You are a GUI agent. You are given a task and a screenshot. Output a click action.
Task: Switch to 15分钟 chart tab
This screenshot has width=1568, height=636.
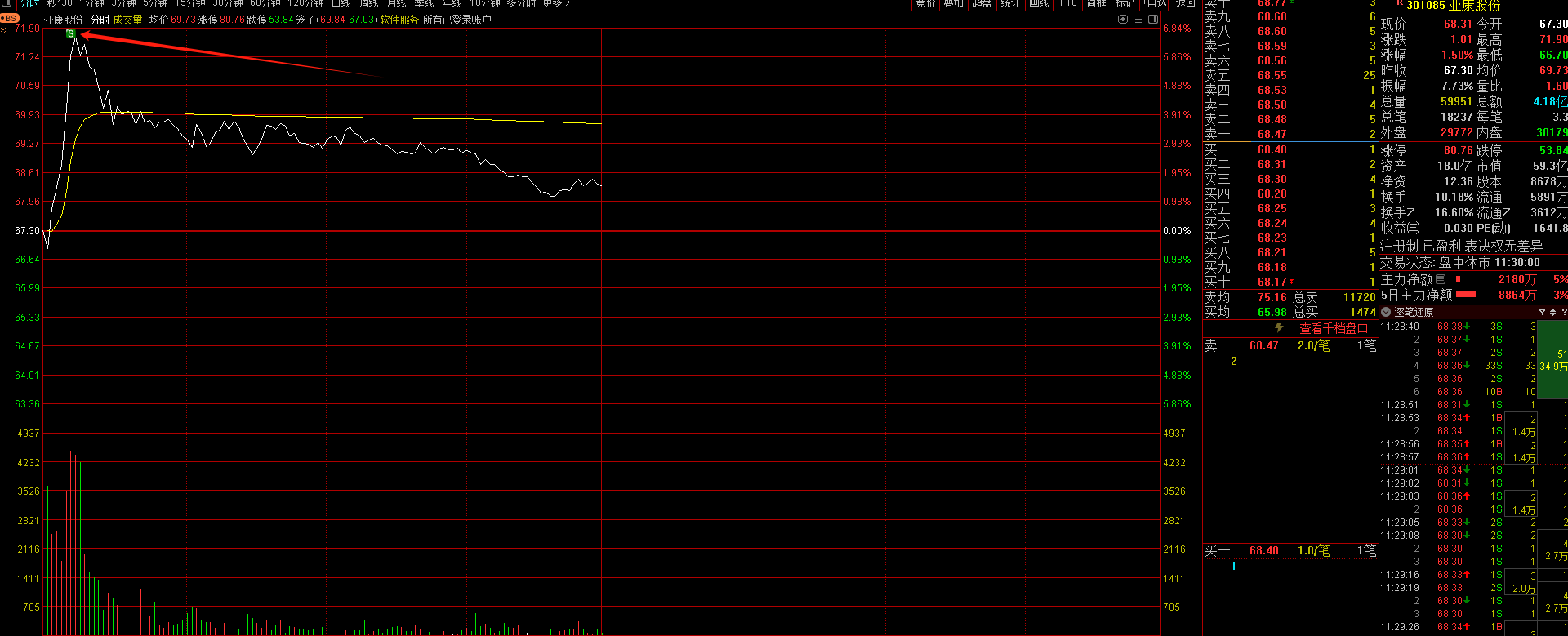[190, 4]
